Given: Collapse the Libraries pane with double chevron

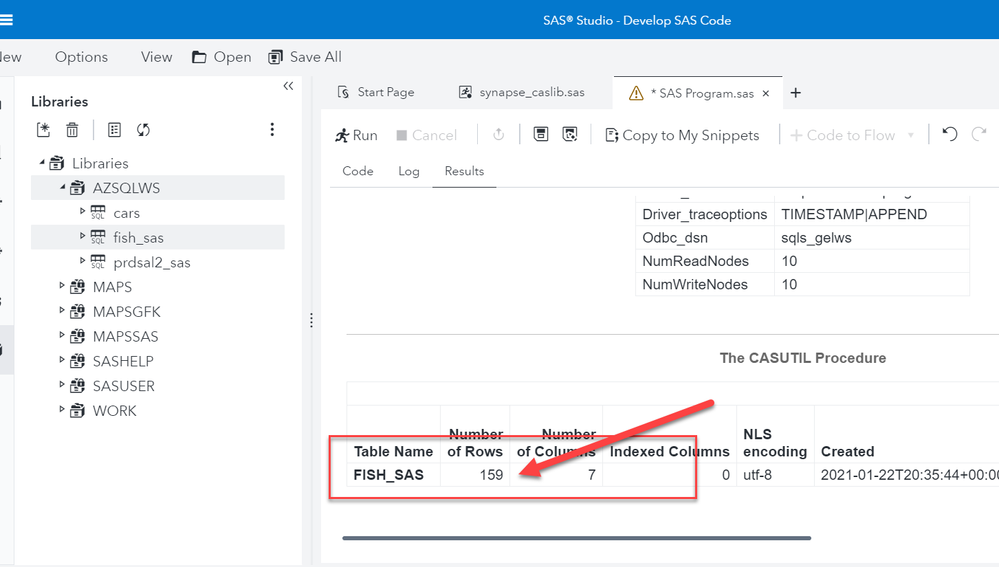Looking at the screenshot, I should pyautogui.click(x=288, y=86).
